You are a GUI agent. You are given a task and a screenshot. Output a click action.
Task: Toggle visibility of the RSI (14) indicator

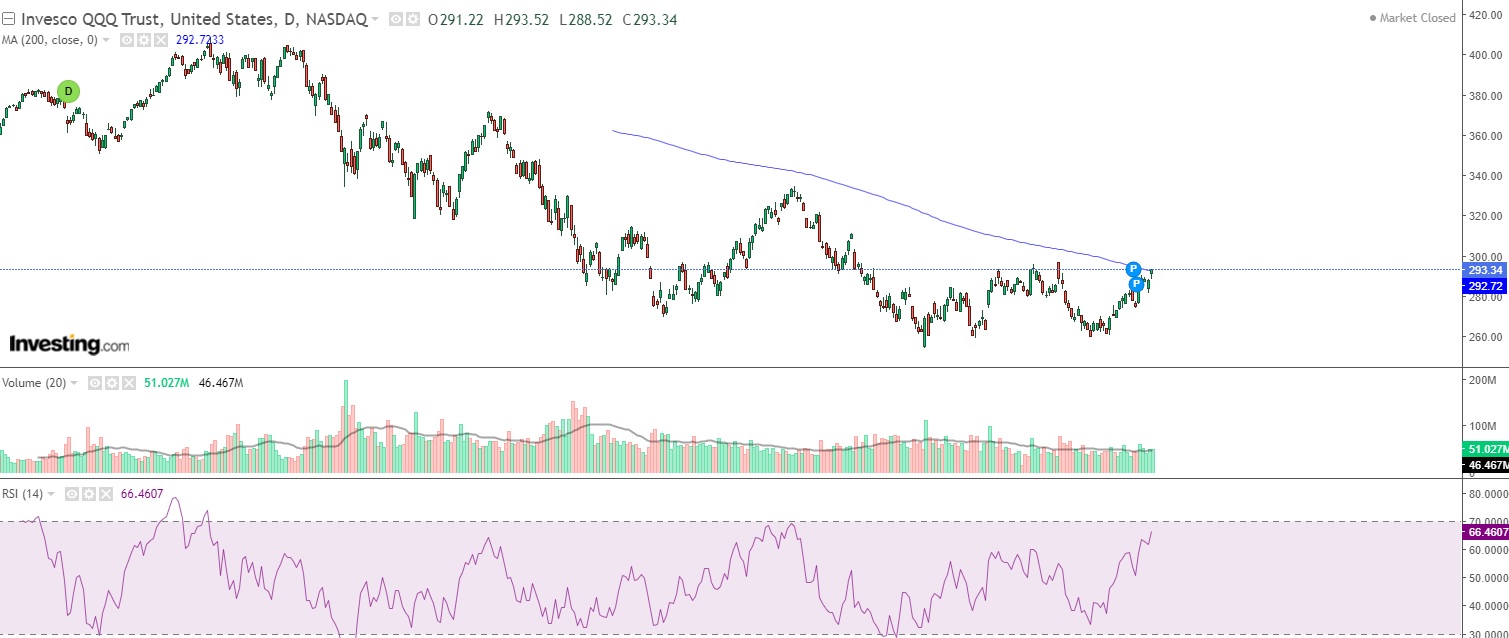pos(72,494)
